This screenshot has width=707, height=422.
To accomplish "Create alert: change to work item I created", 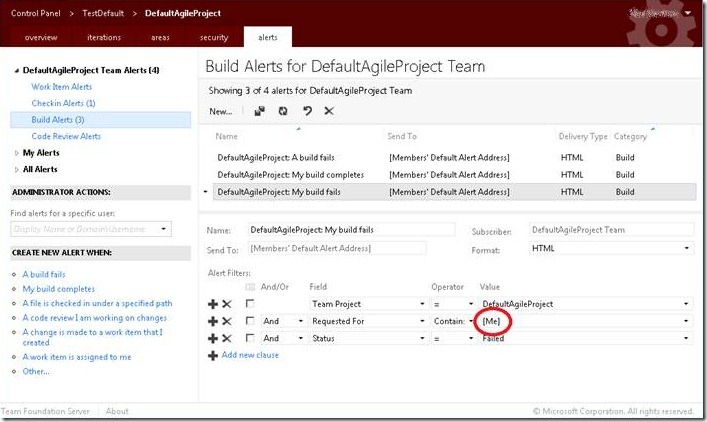I will (x=92, y=337).
